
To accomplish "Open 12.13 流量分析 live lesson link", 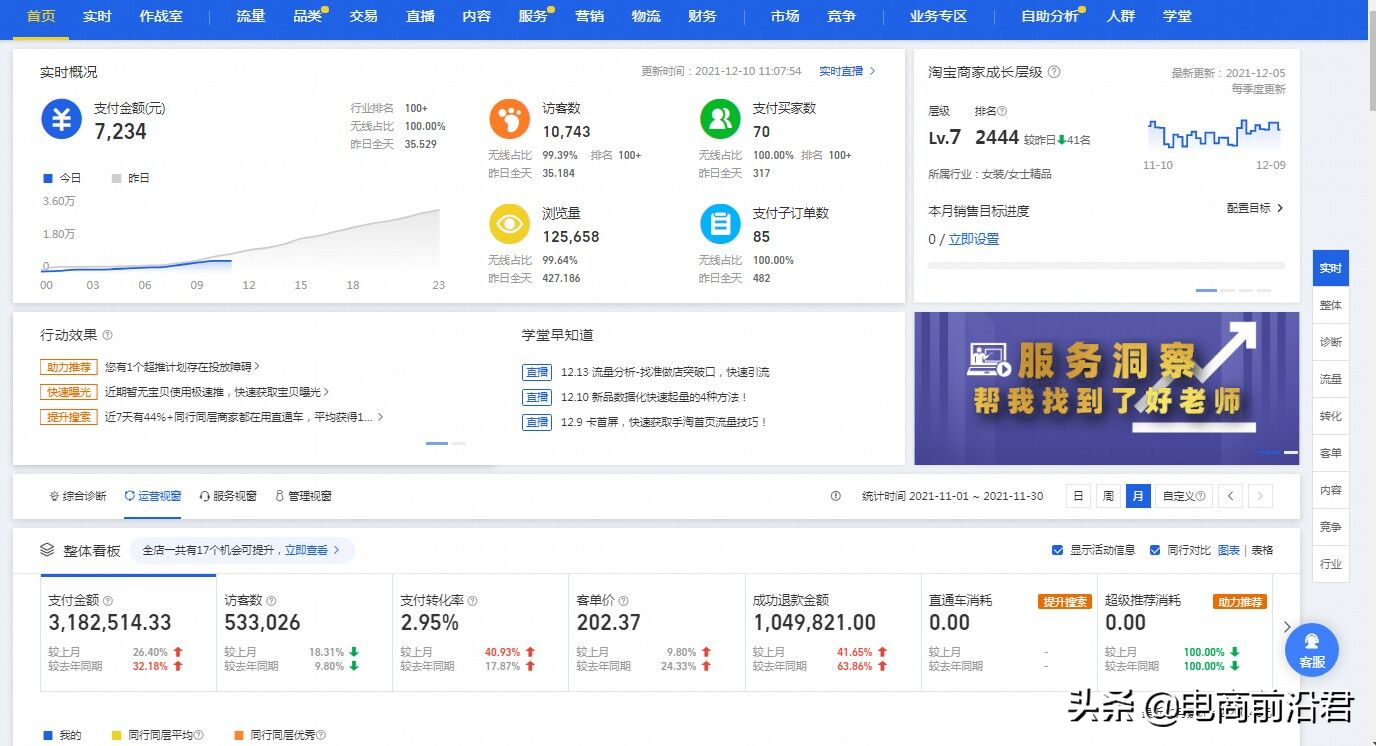I will point(665,372).
